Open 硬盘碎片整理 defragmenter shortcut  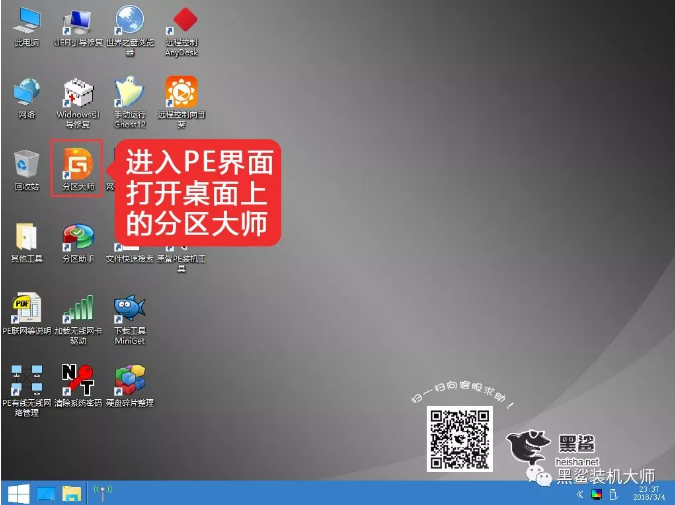coord(130,379)
